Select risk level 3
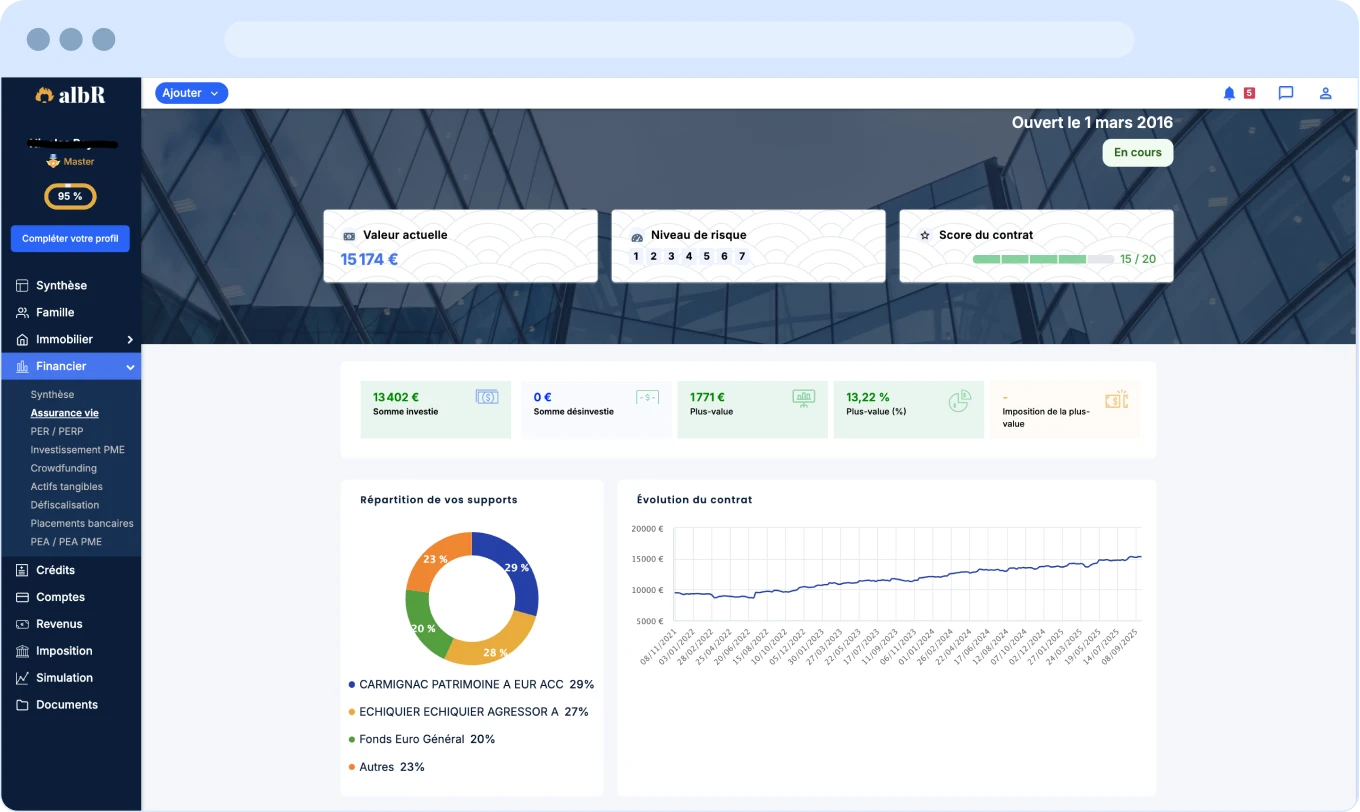The height and width of the screenshot is (812, 1360). pyautogui.click(x=671, y=257)
